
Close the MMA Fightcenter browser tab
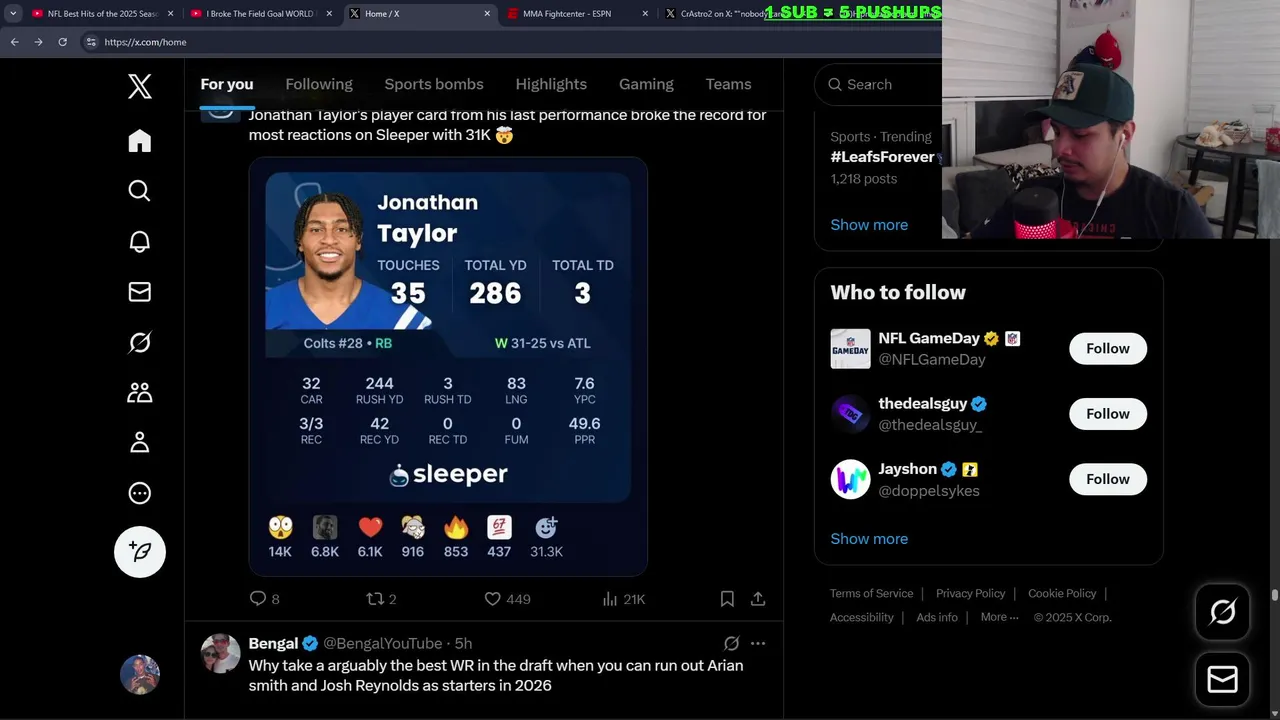pos(645,14)
